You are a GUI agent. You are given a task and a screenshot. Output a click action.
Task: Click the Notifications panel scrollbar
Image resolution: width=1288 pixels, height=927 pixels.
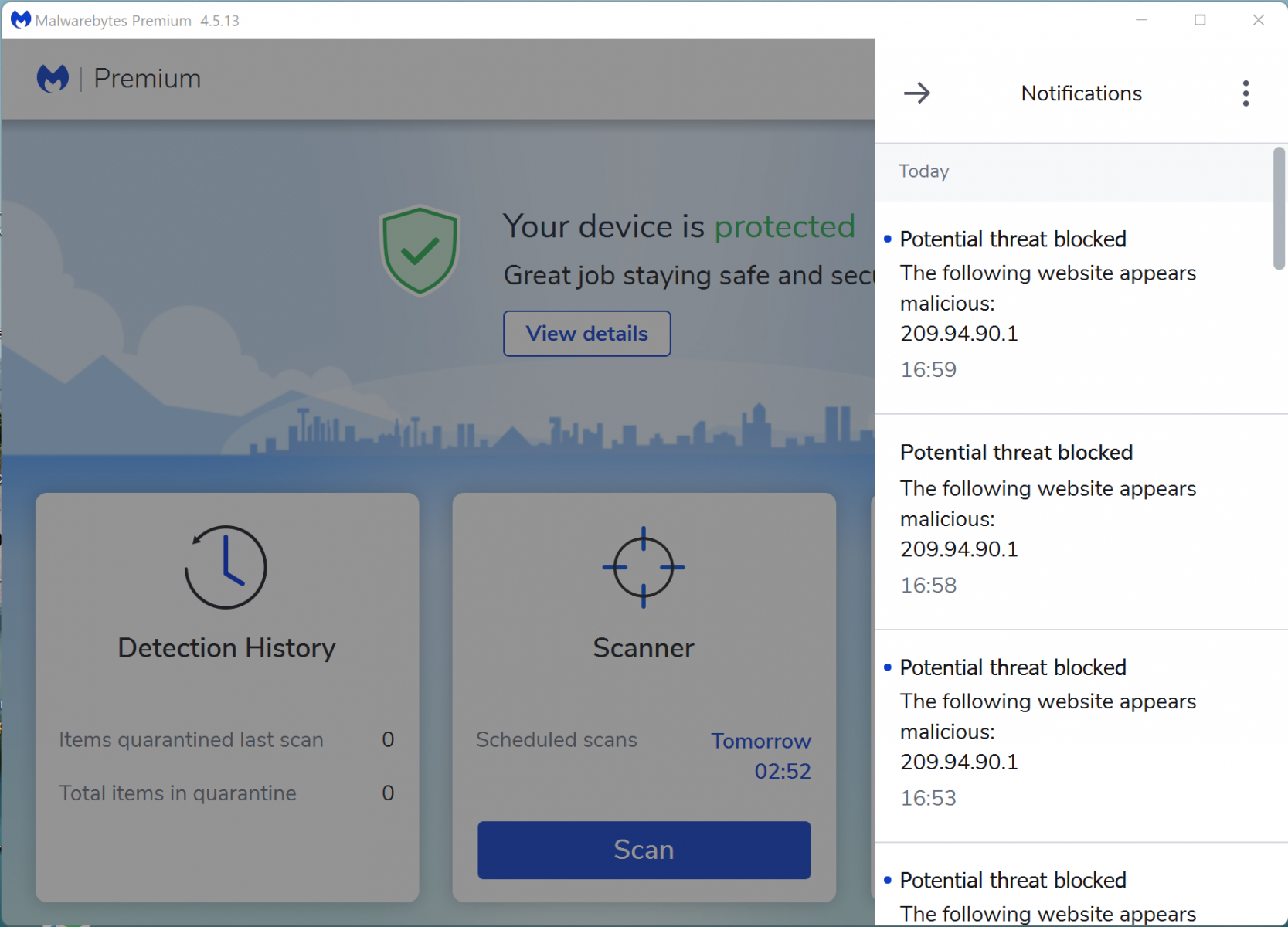click(x=1280, y=209)
